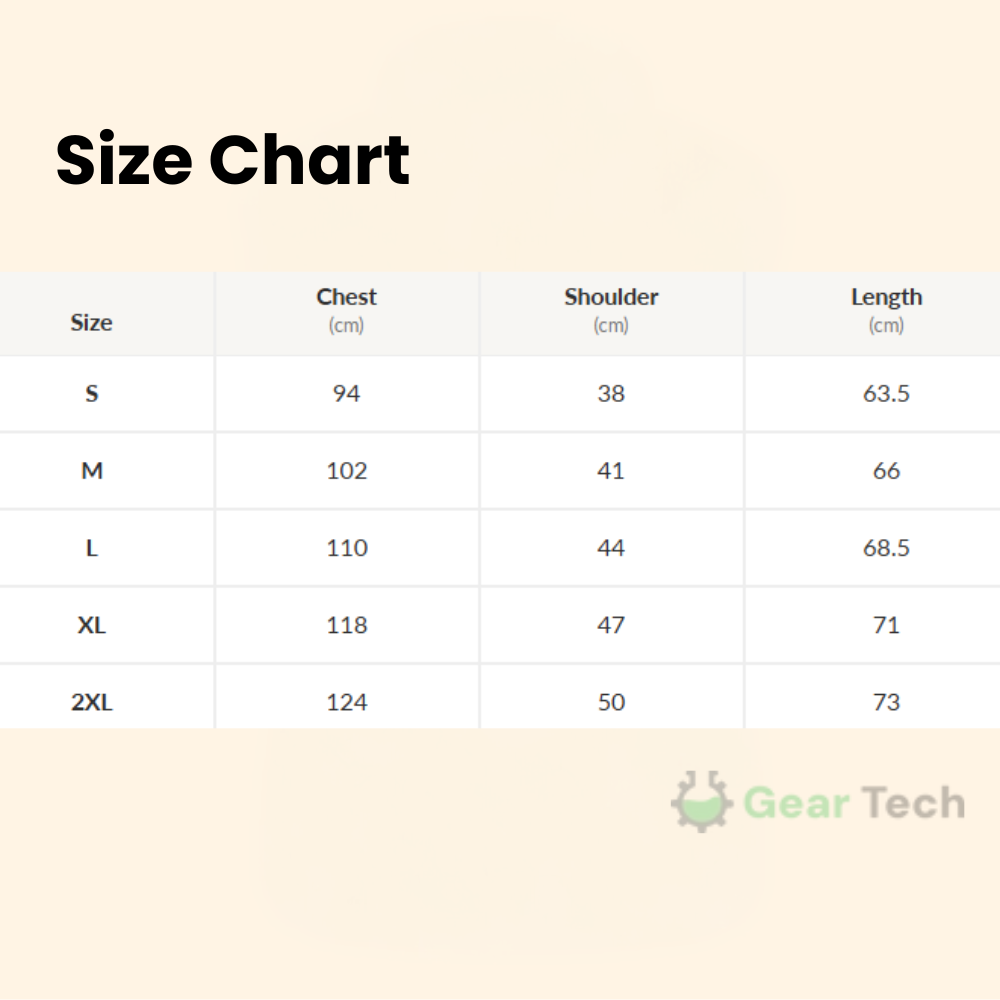Click the shoulder value 44
Image resolution: width=1000 pixels, height=1000 pixels.
pos(611,548)
